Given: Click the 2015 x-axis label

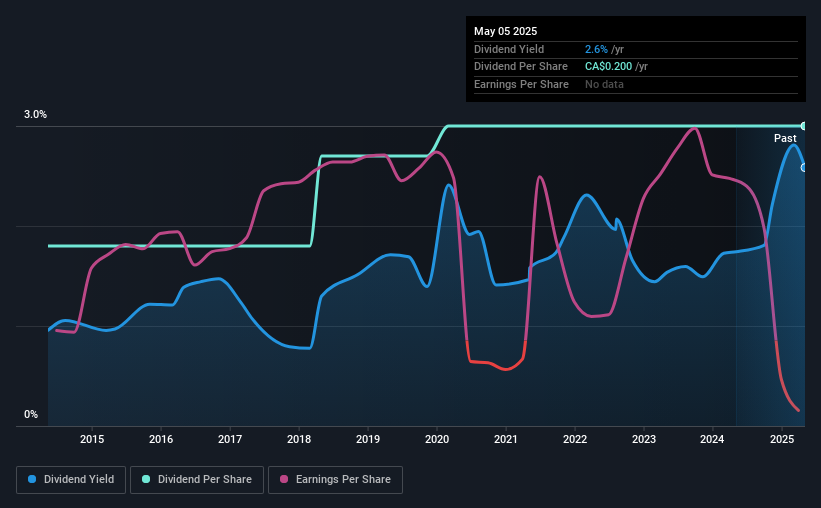Looking at the screenshot, I should point(92,439).
